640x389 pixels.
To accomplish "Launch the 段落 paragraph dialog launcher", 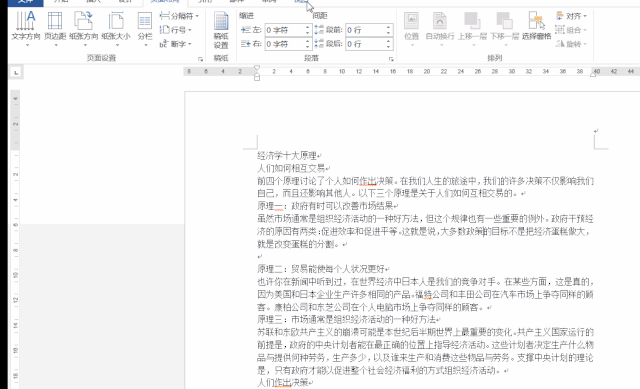I will tap(391, 59).
